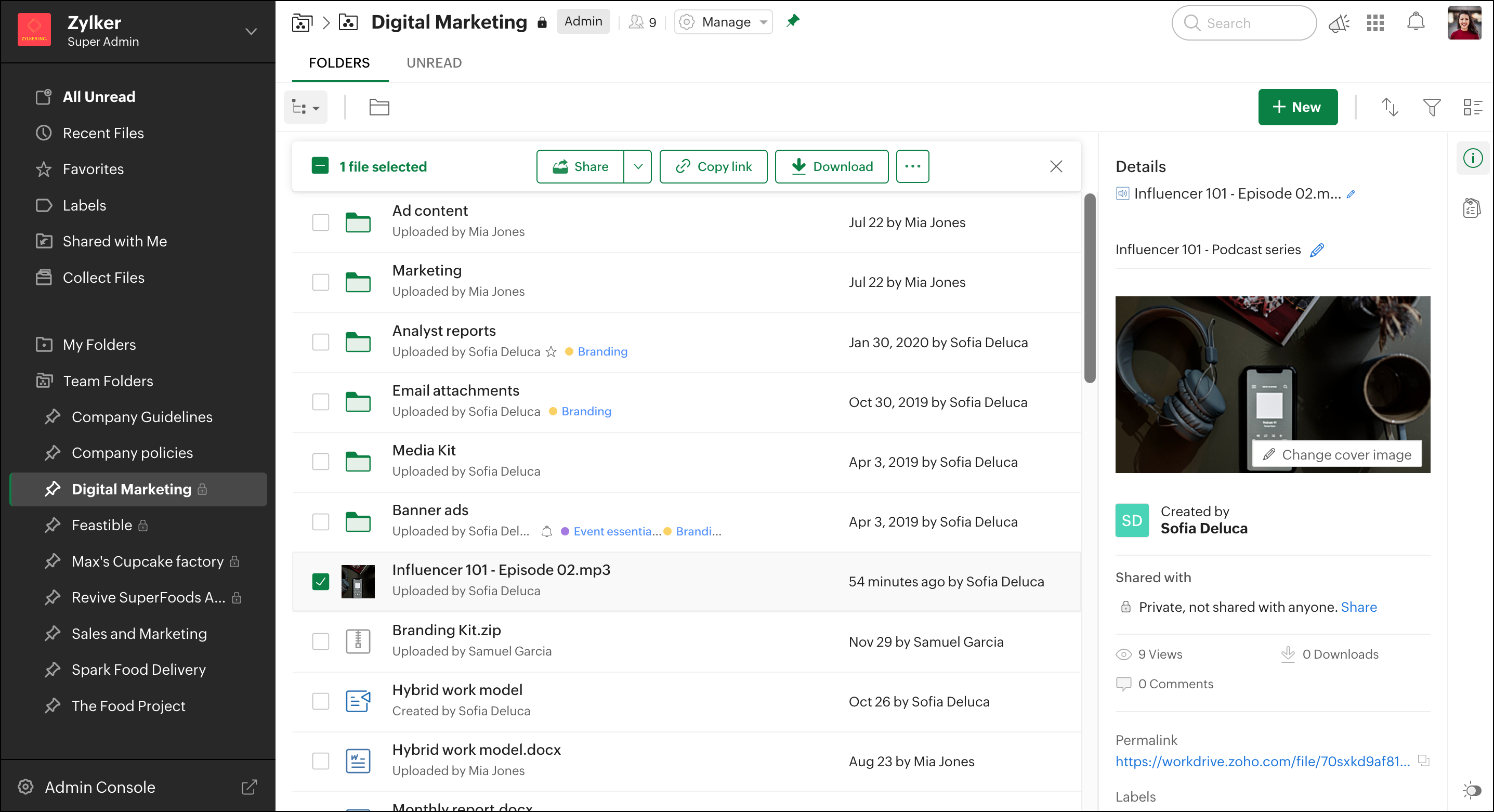Copy the permalink with copy icon
Viewport: 1494px width, 812px height.
(1423, 761)
